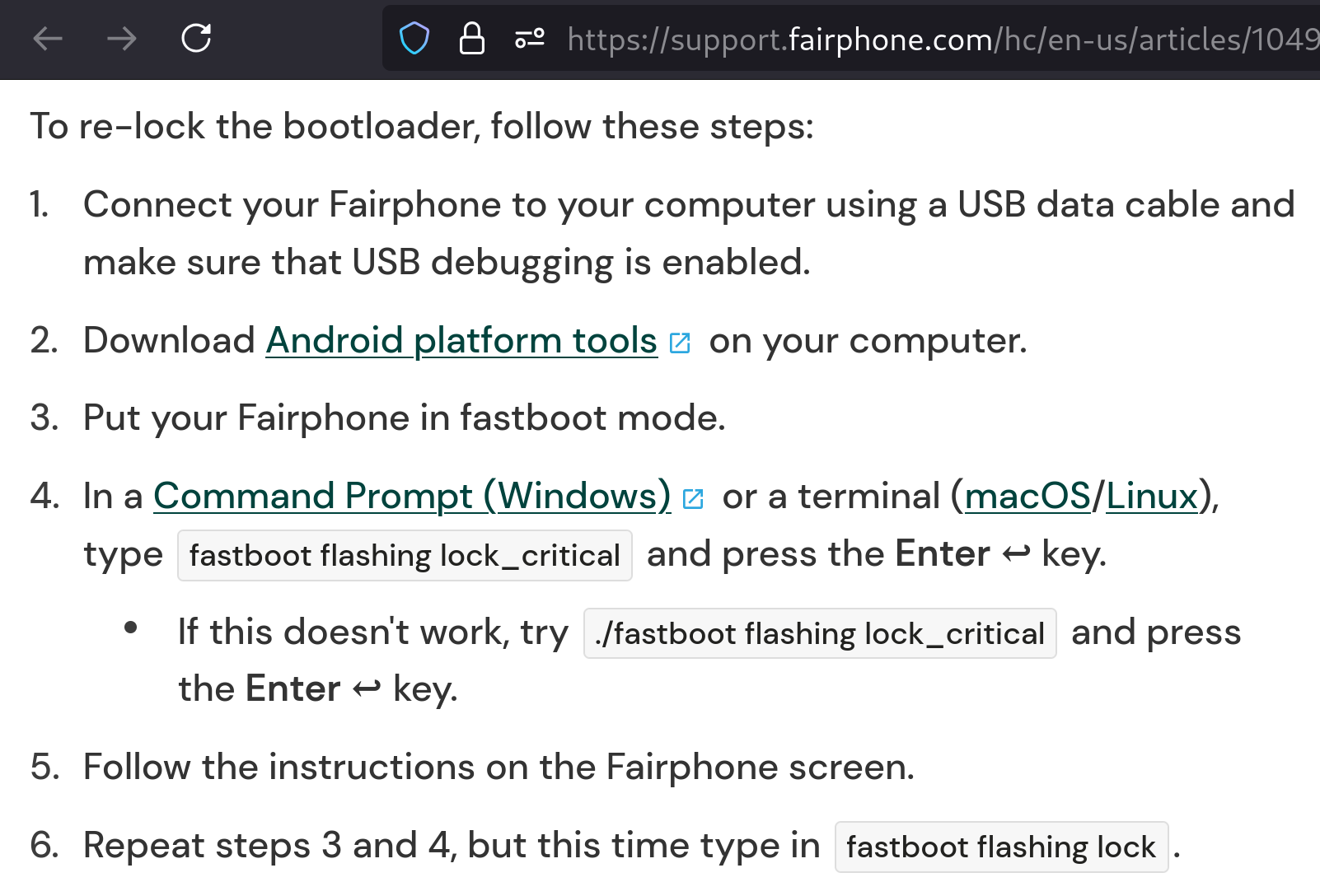
Task: View site security padlock info
Action: pos(471,38)
